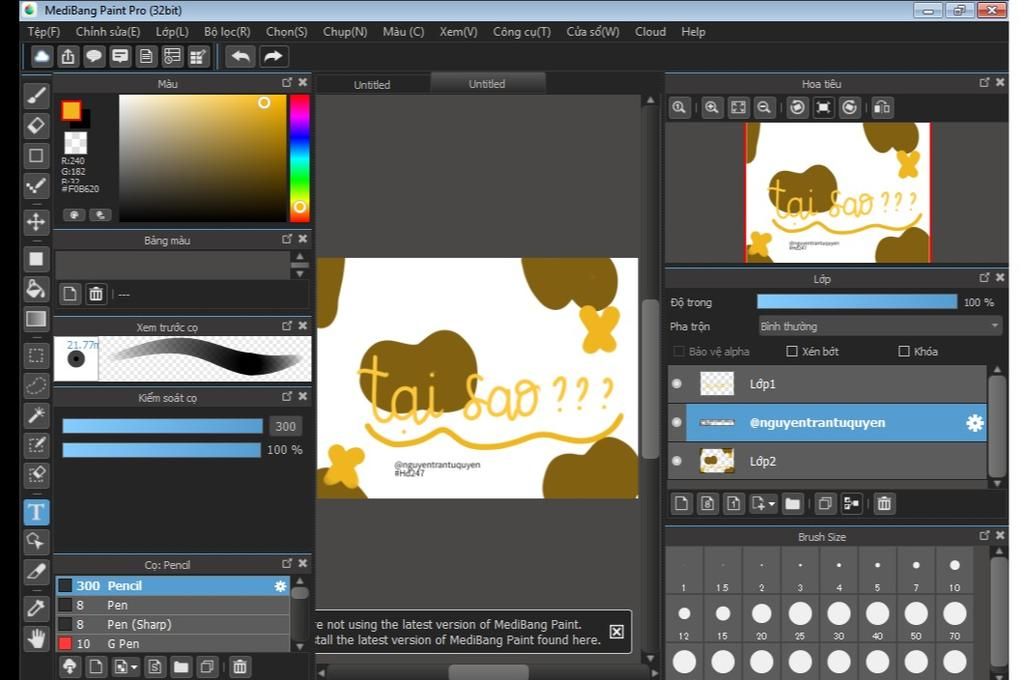Zoom out on the navigator preview
1024x680 pixels.
(764, 108)
